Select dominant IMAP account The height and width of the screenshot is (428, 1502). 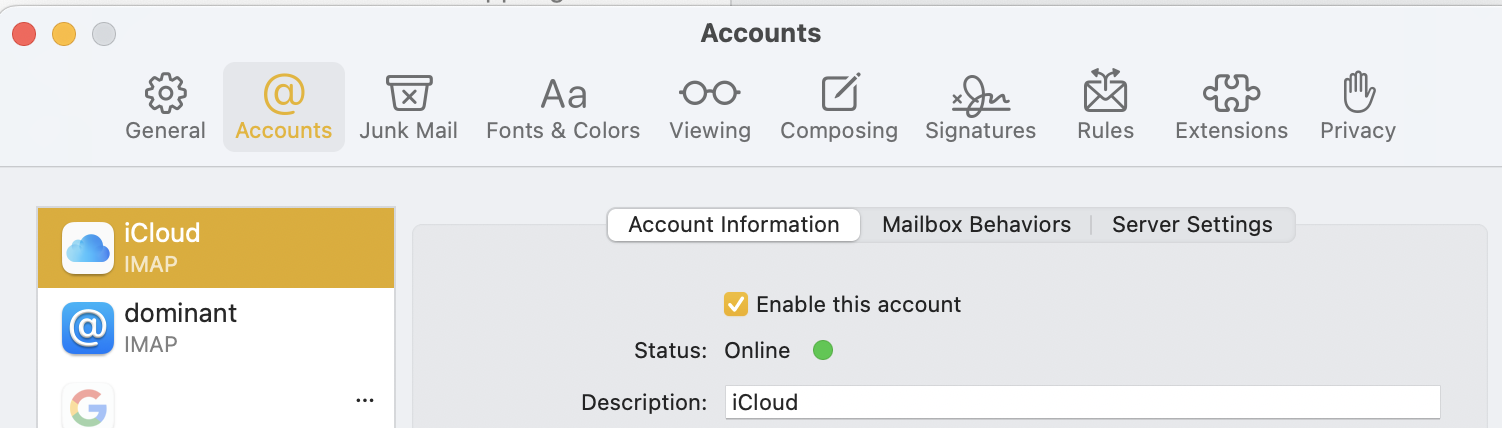(216, 328)
